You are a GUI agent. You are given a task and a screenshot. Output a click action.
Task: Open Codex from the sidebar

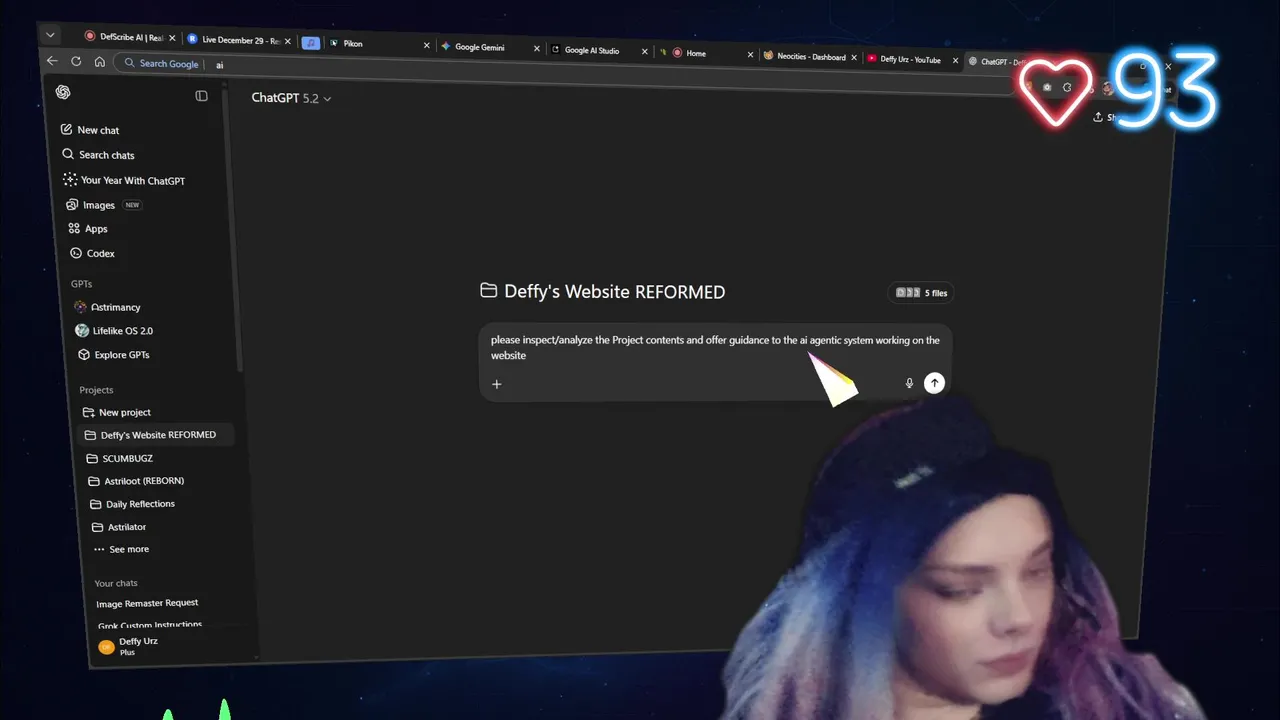pos(92,254)
